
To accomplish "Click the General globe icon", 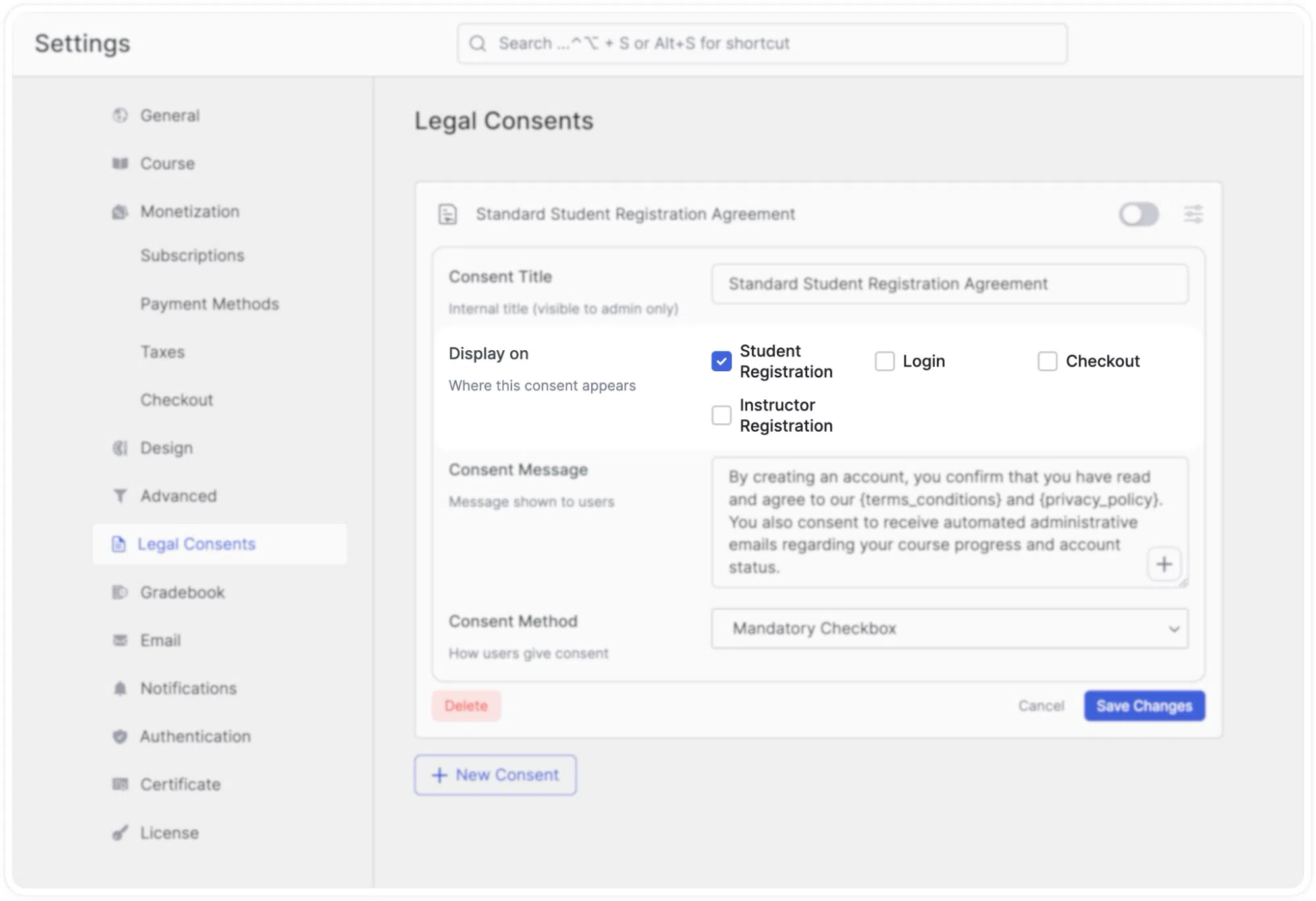I will (120, 115).
